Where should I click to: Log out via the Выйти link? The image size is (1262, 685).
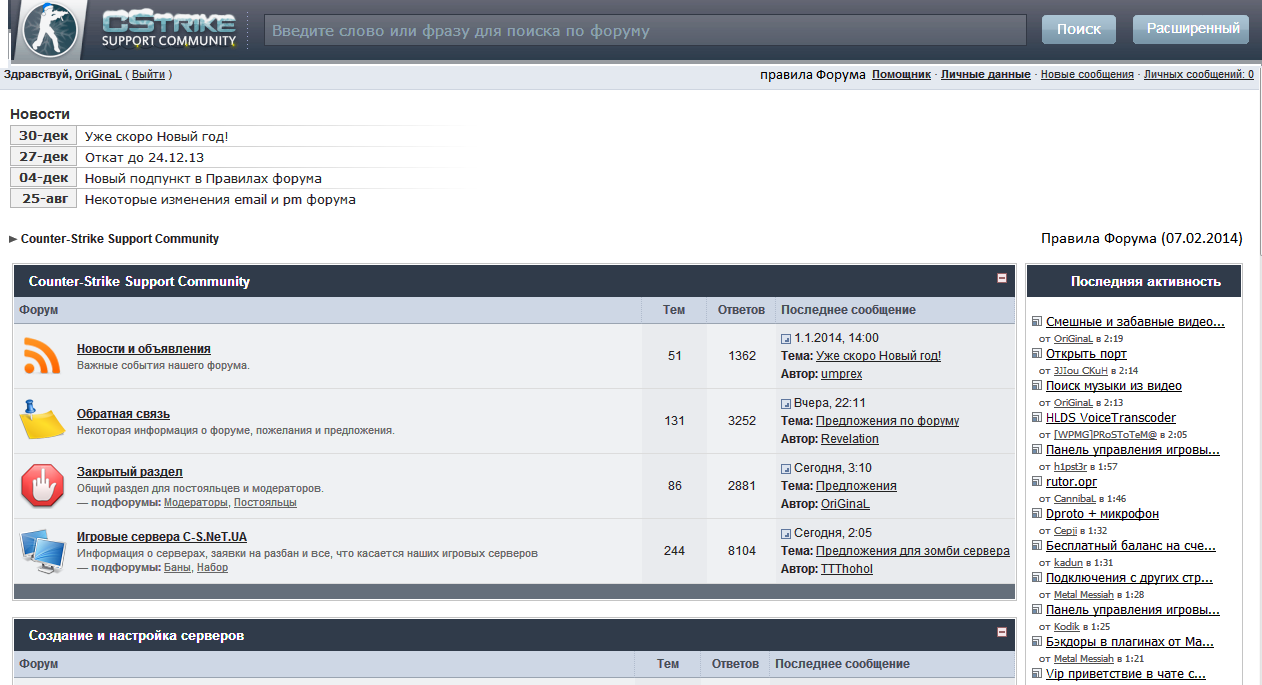coord(148,74)
